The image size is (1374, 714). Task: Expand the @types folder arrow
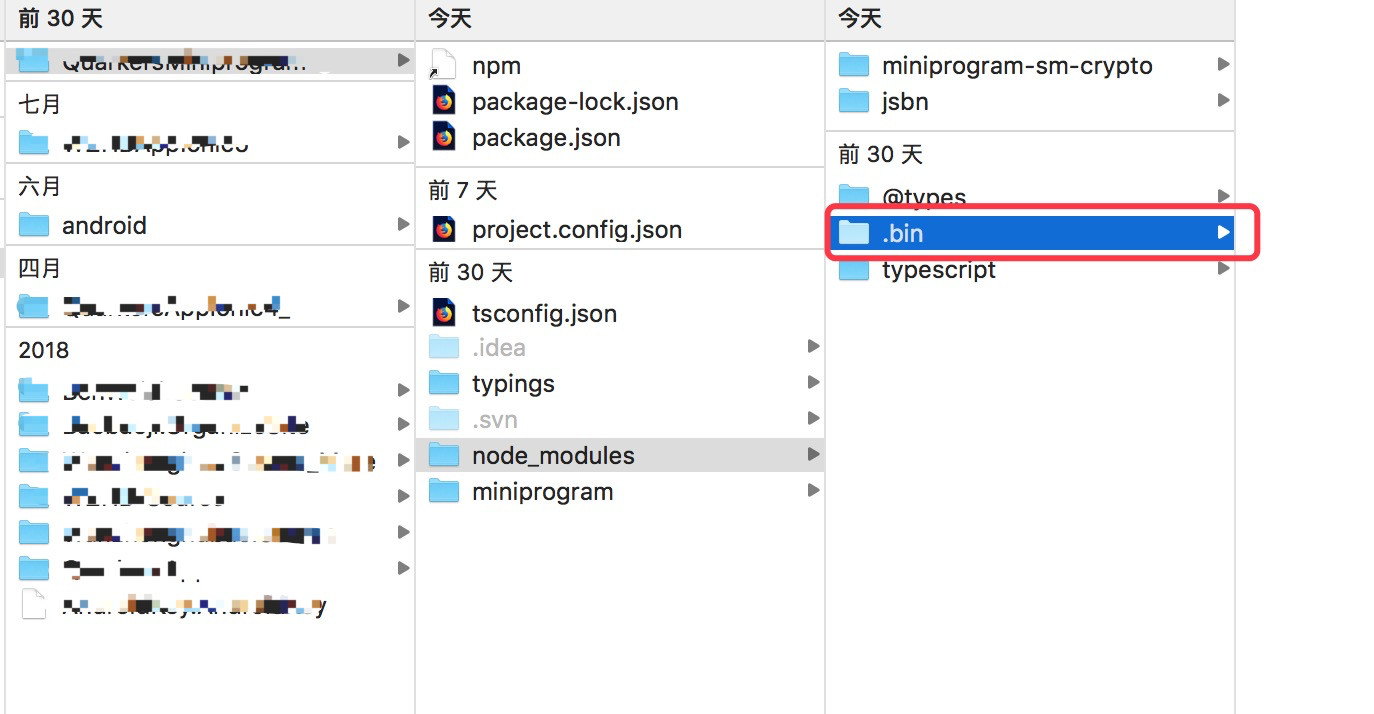[1223, 196]
